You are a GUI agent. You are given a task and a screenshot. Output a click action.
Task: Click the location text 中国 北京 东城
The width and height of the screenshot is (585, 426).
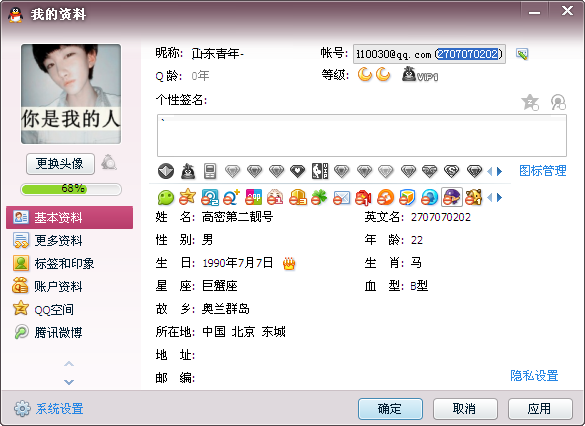coord(244,332)
